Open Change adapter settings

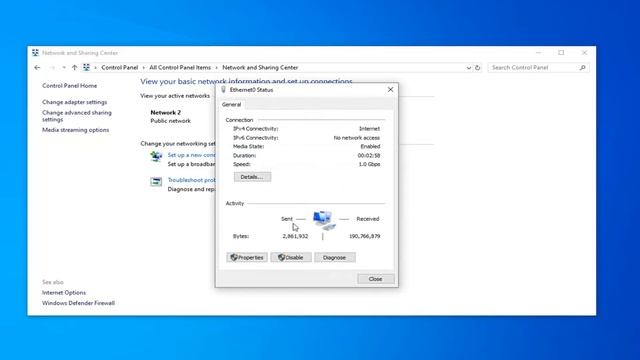tap(74, 102)
